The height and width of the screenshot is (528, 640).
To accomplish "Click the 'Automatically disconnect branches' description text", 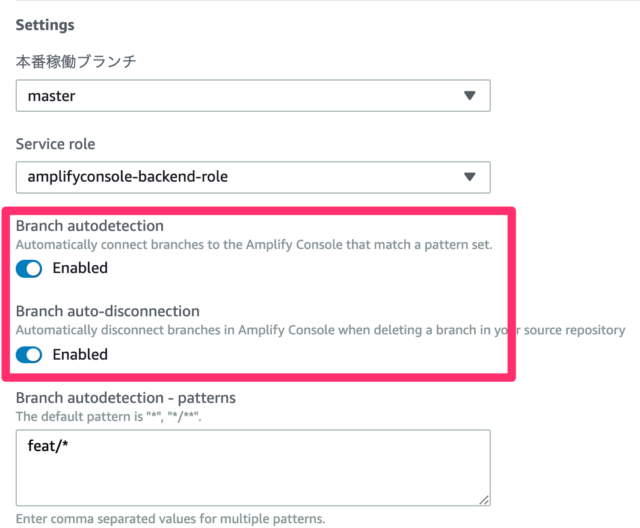I will pos(320,330).
